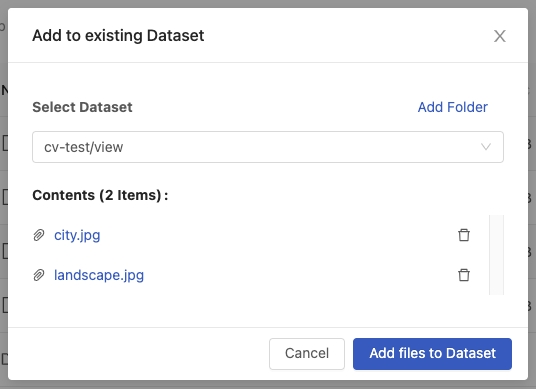Click the Cancel button
536x389 pixels.
click(x=307, y=354)
